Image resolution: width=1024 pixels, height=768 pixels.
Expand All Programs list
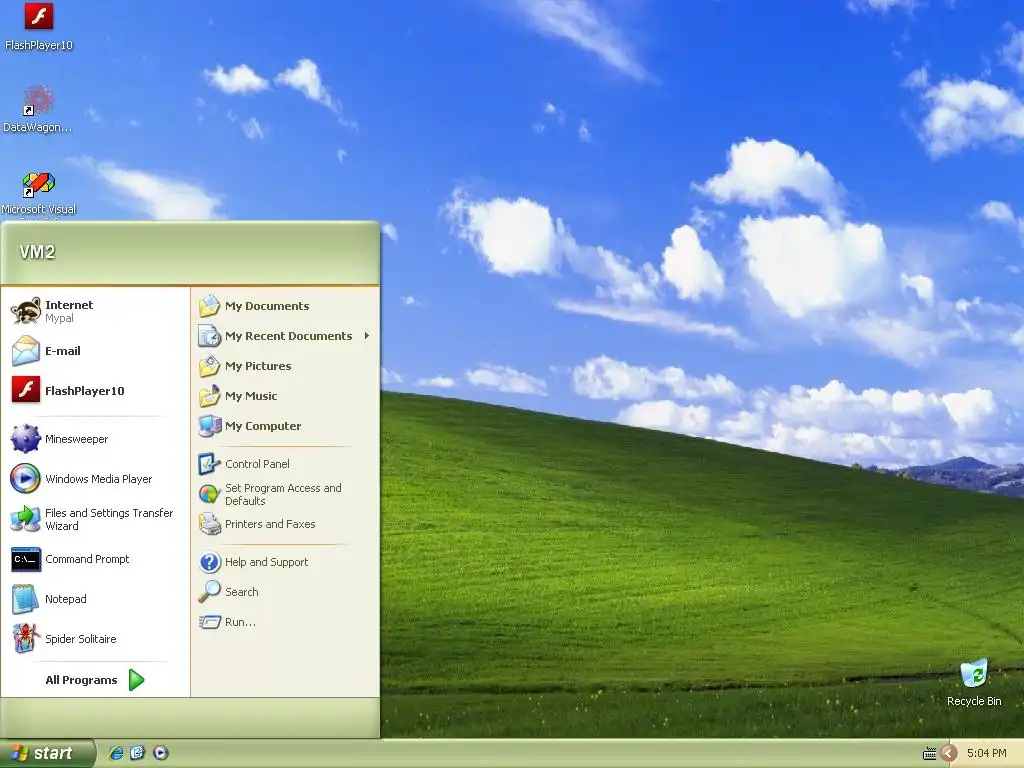(x=95, y=680)
